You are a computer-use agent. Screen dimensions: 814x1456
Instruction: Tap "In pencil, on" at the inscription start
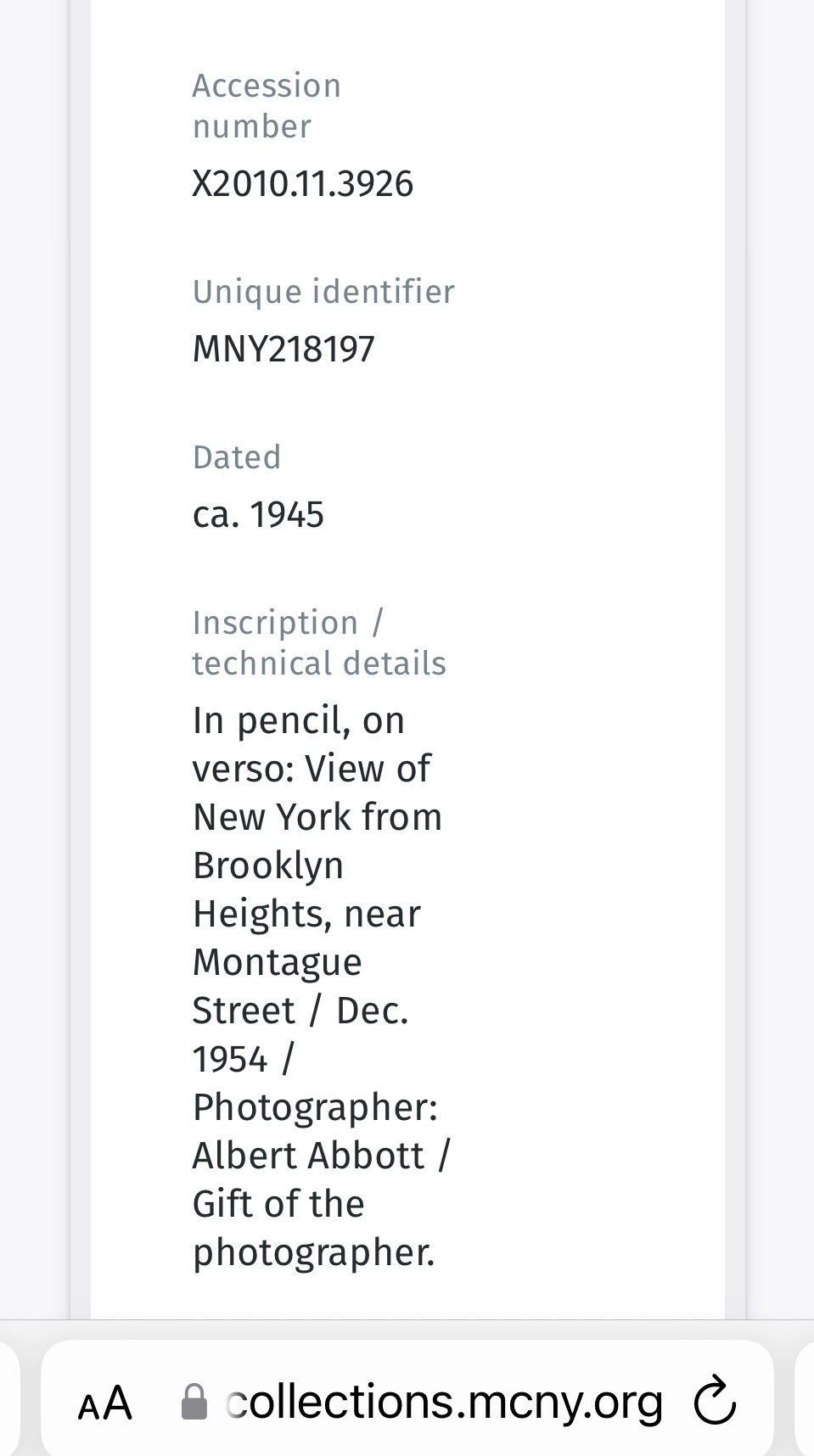tap(299, 720)
